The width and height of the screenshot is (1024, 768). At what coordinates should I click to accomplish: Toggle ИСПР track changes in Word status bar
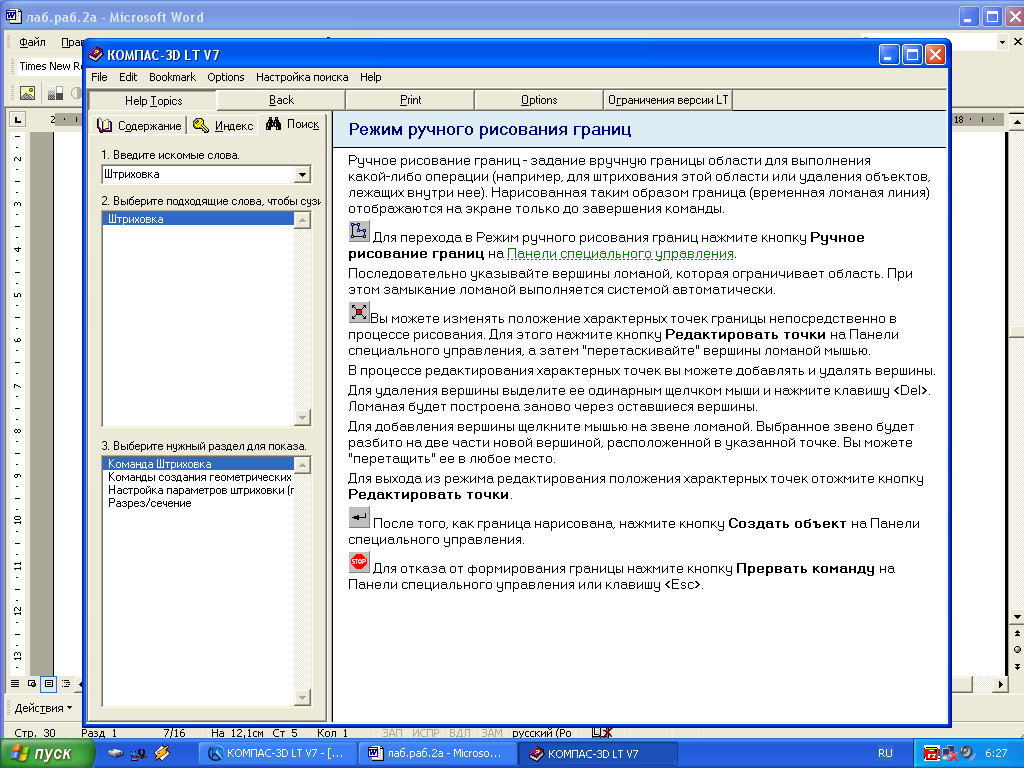[425, 733]
